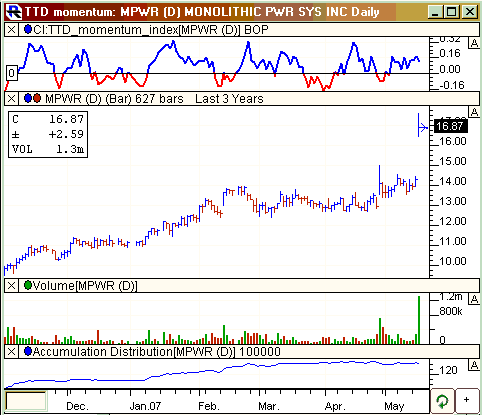This screenshot has width=482, height=415.
Task: Click blue dot of TTD_momentum_index indicator
Action: coord(28,30)
